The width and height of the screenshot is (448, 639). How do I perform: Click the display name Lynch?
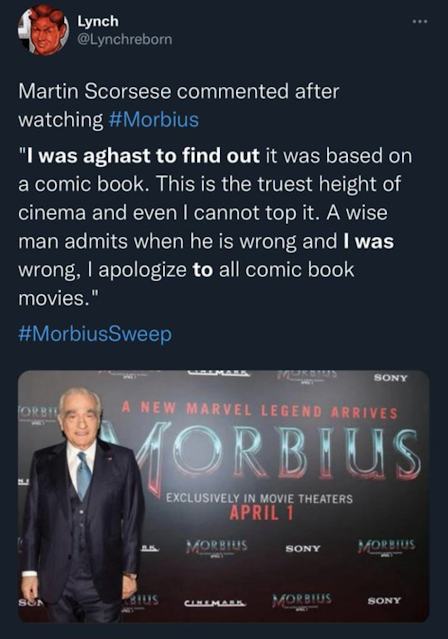[x=98, y=21]
